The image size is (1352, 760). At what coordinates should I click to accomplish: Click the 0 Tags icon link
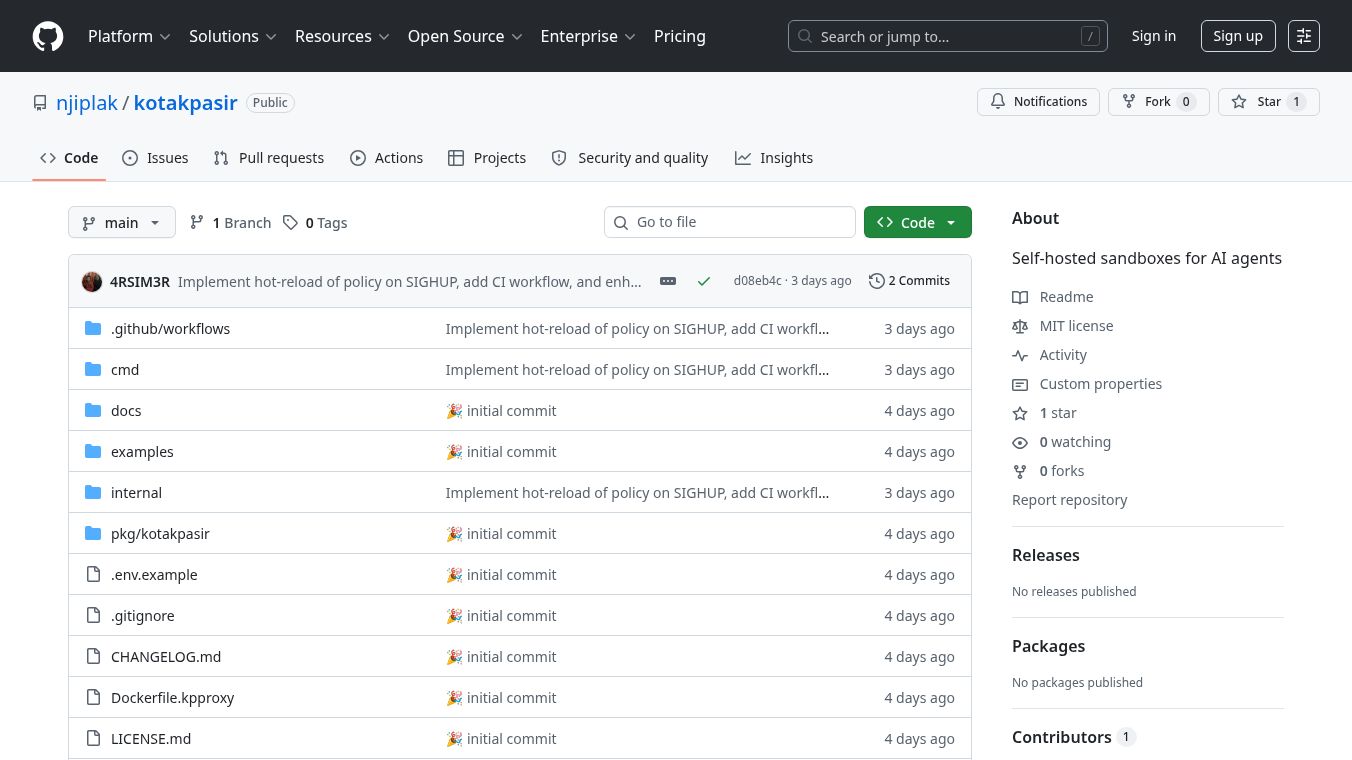tap(315, 223)
